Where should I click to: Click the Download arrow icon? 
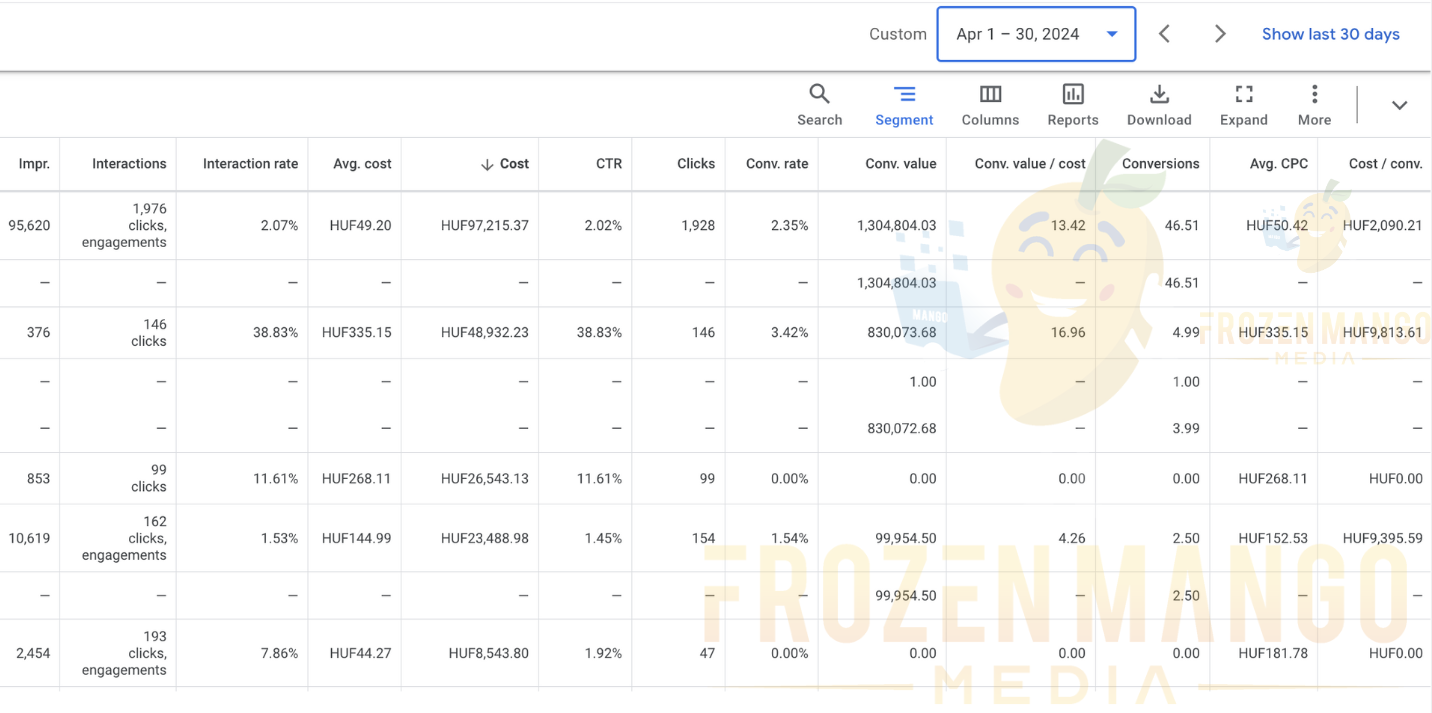1159,95
